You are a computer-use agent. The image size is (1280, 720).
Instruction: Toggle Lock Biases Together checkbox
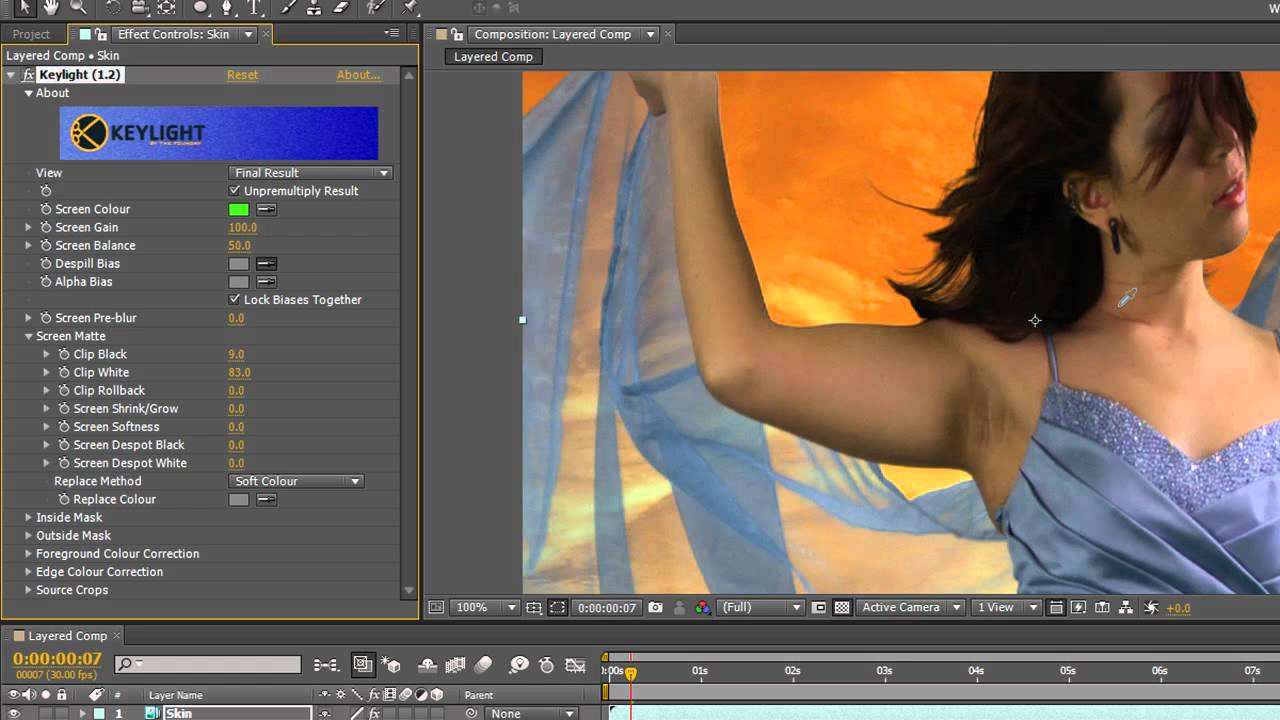coord(235,300)
